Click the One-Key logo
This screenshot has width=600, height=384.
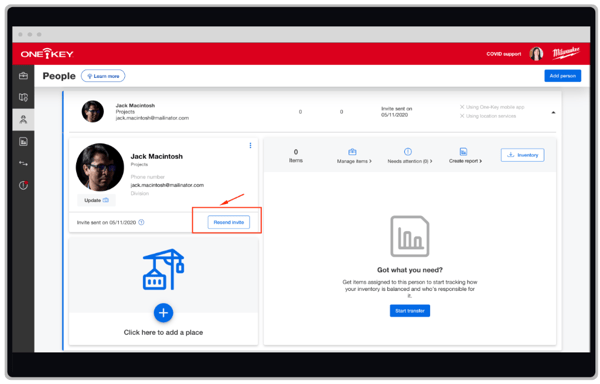(47, 54)
